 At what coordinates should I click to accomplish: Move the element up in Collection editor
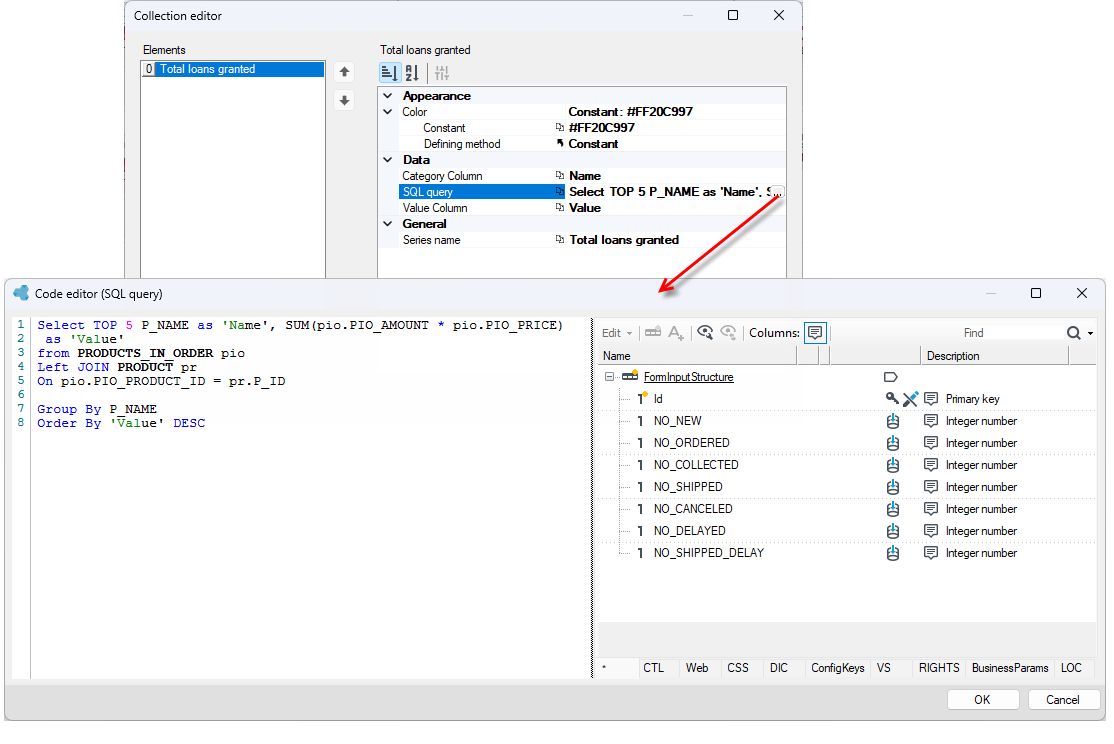[345, 72]
